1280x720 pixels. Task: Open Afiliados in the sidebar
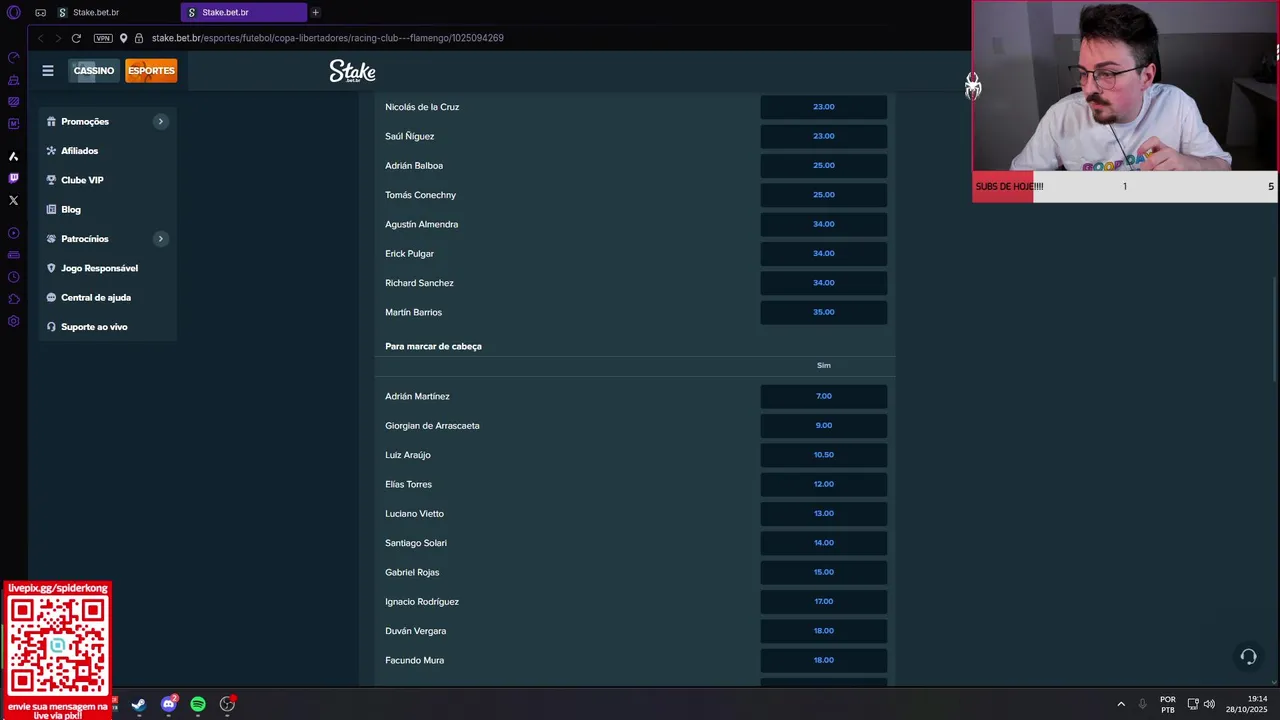[x=79, y=151]
